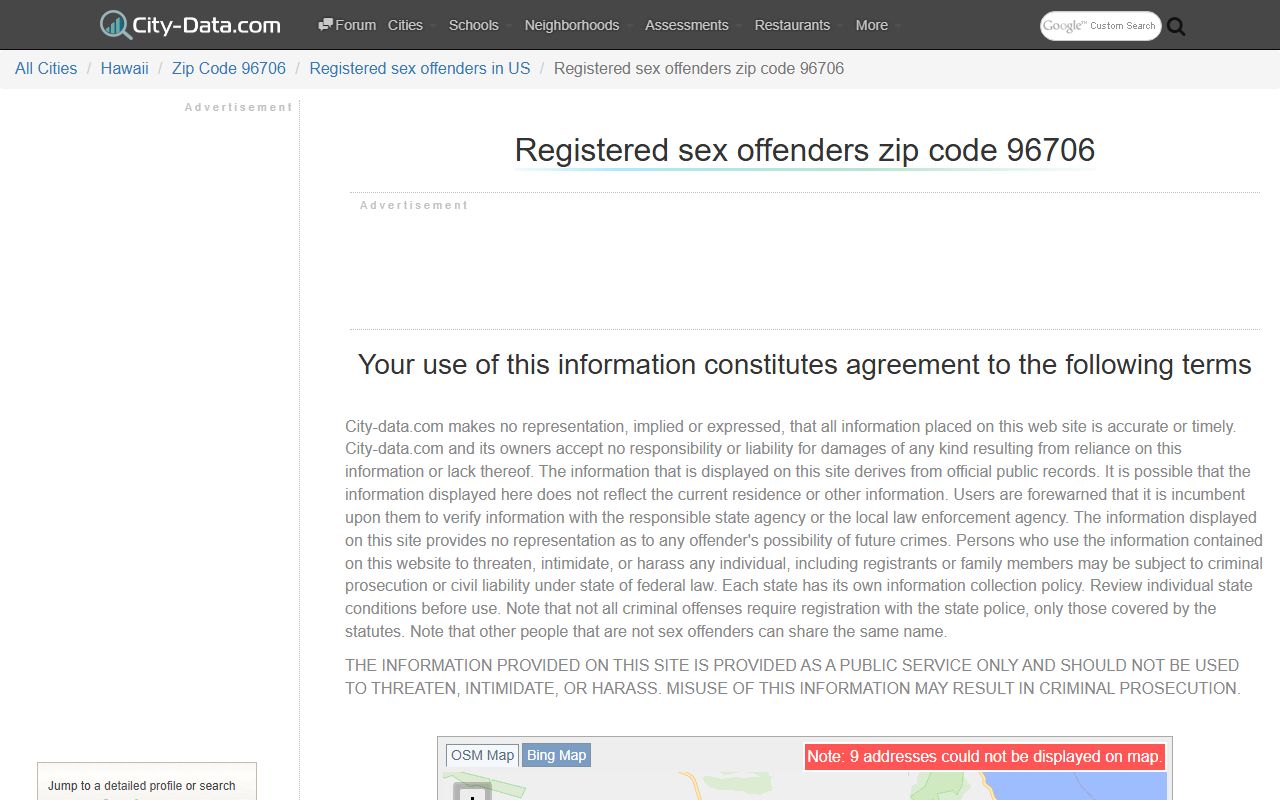
Task: Click the 'Jump to a detailed profile' text
Action: (x=142, y=785)
